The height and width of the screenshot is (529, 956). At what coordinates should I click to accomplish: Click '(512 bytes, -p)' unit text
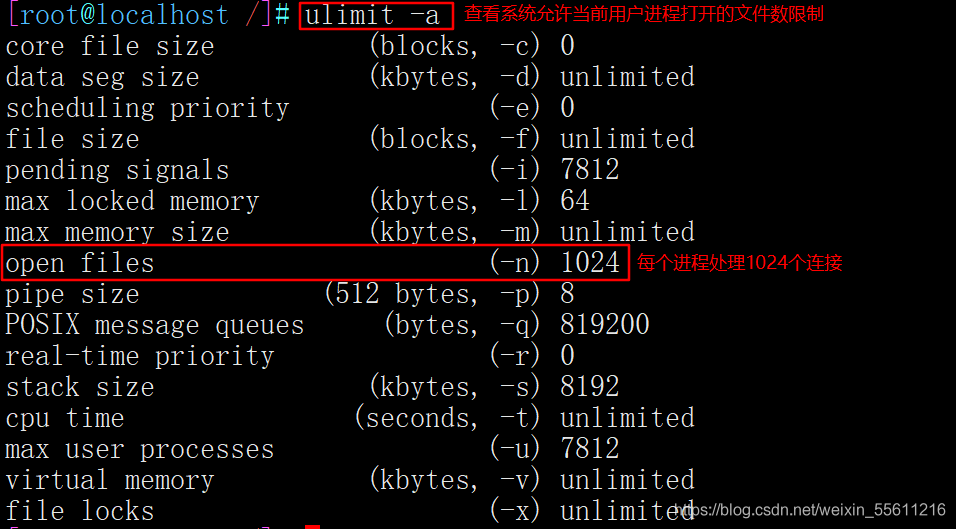coord(432,294)
